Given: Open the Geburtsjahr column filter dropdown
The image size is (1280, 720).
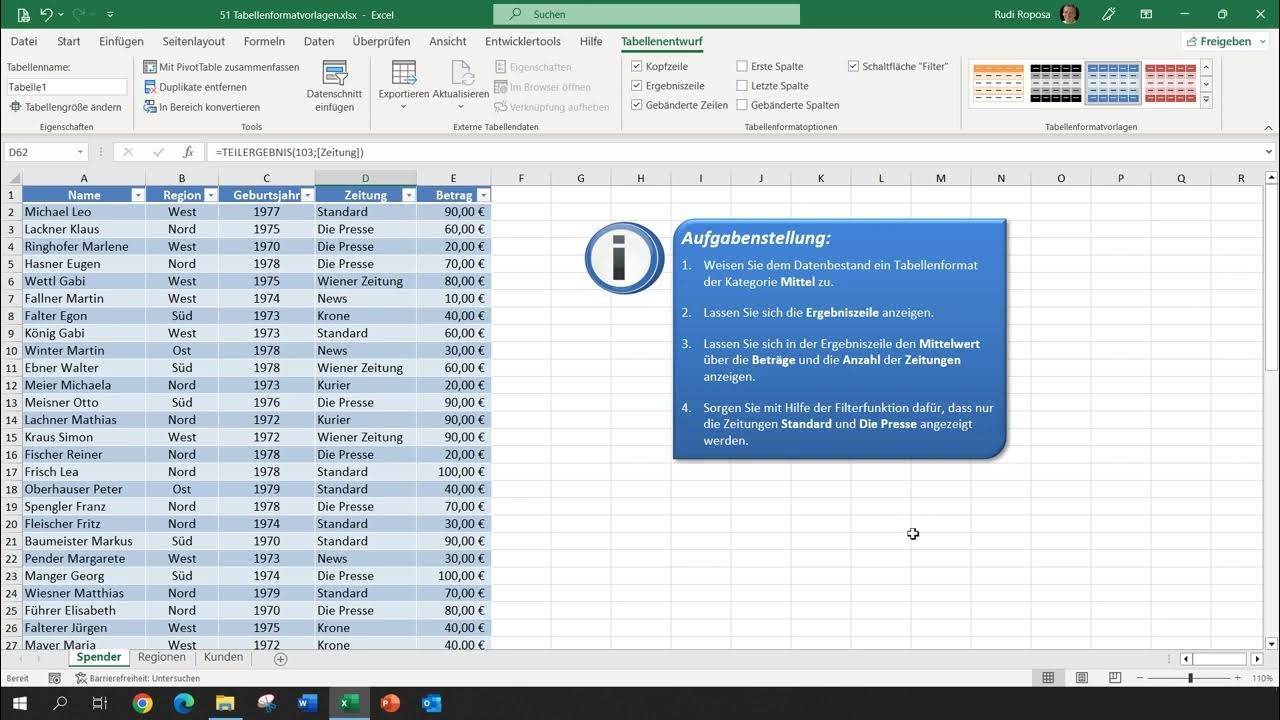Looking at the screenshot, I should 306,195.
